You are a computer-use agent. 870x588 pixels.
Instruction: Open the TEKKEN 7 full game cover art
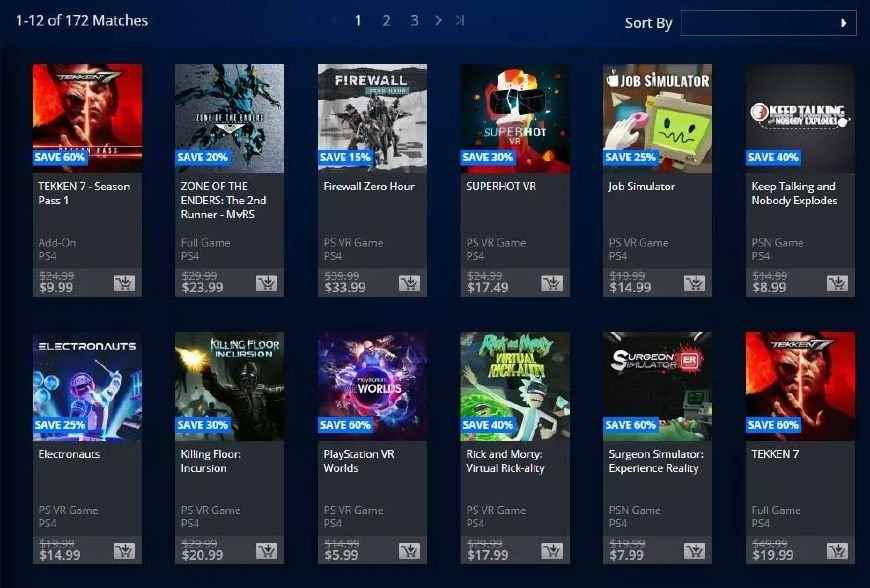[x=800, y=386]
